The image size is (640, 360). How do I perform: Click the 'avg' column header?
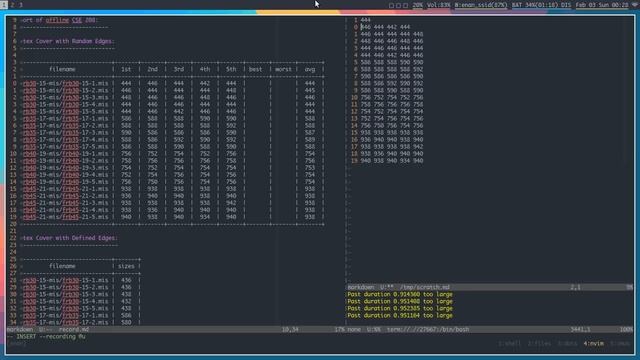tap(310, 69)
